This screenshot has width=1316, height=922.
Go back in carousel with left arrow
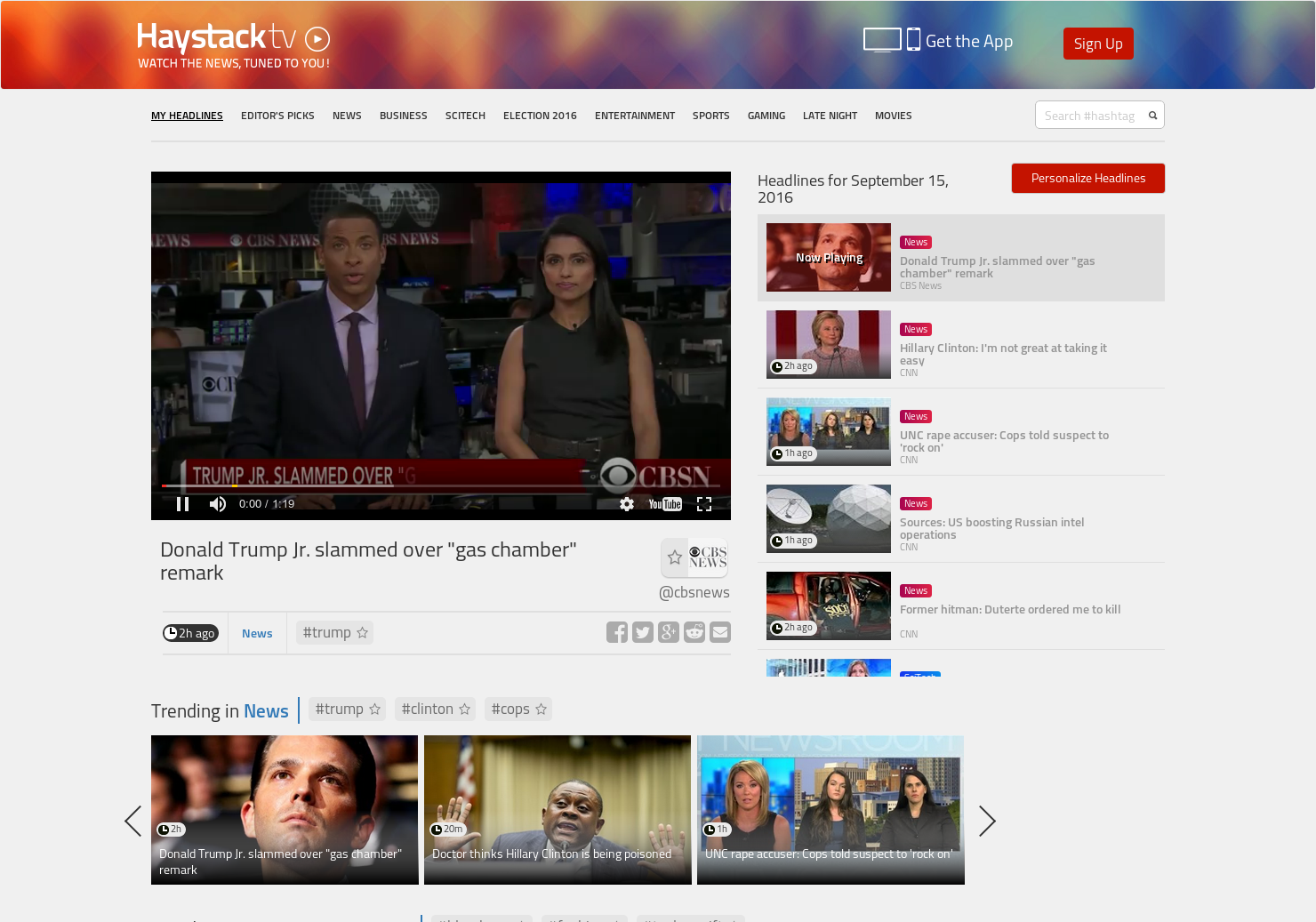pyautogui.click(x=133, y=821)
